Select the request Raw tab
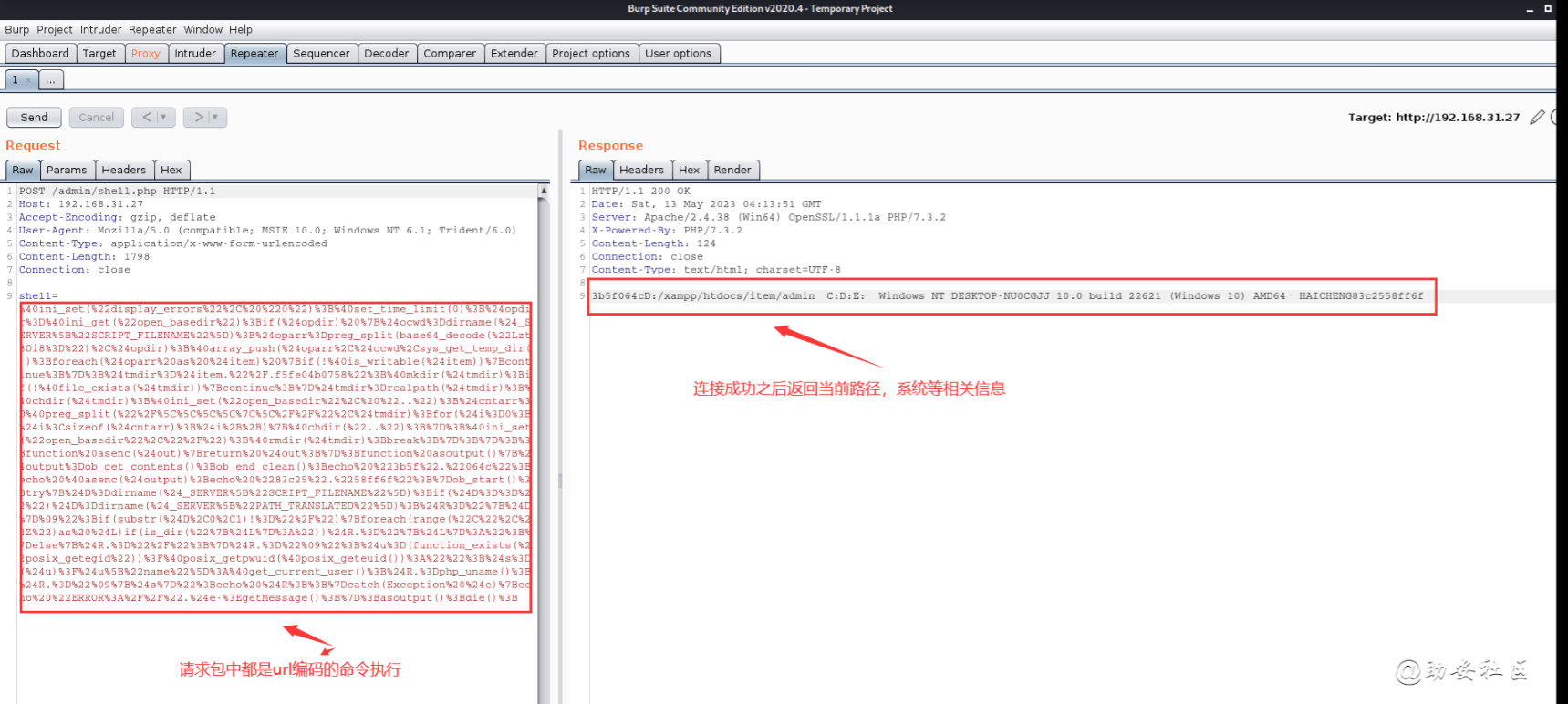This screenshot has height=704, width=1568. (x=23, y=170)
